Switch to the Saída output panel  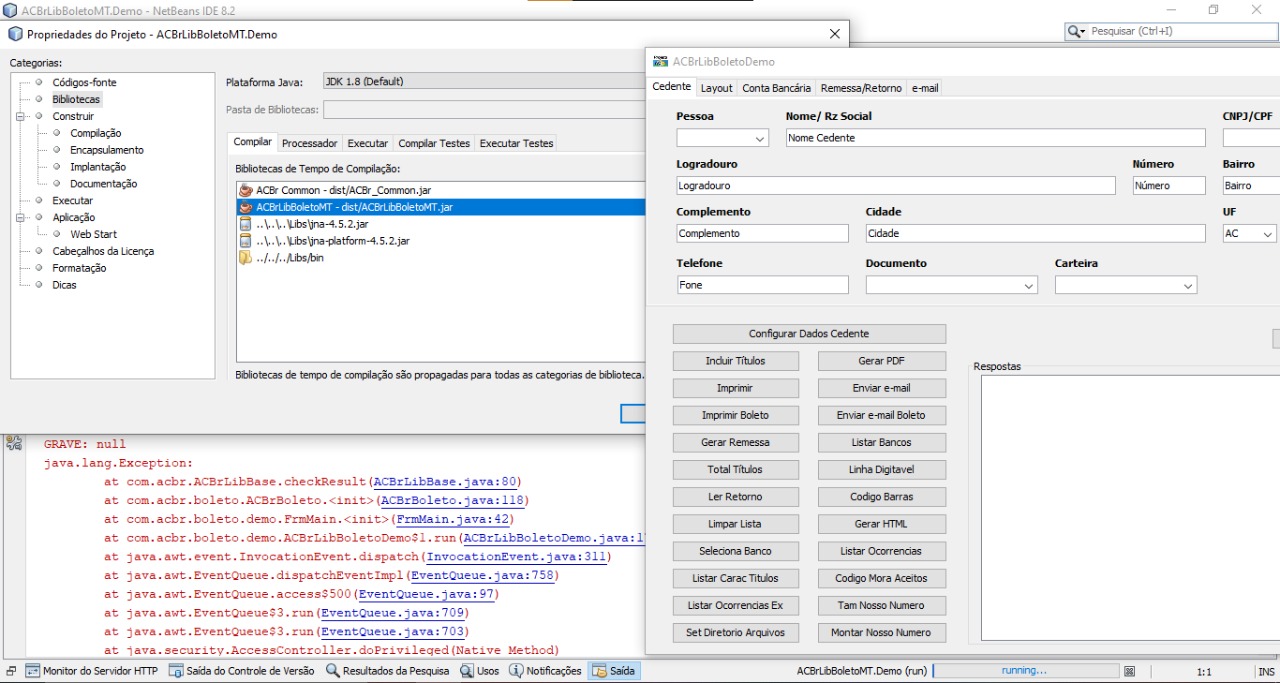pyautogui.click(x=614, y=671)
